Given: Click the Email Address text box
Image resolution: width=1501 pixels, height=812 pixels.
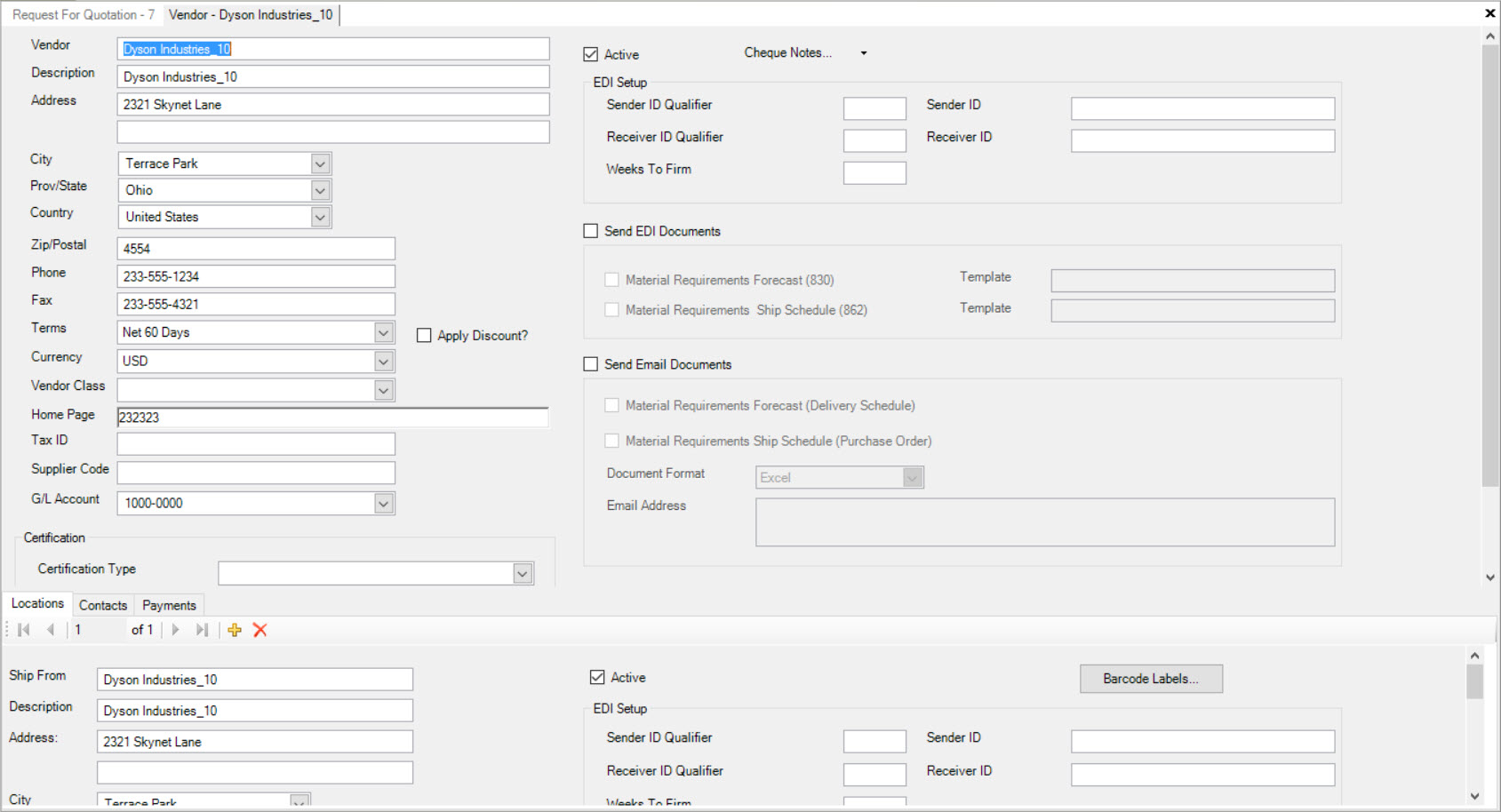Looking at the screenshot, I should tap(1045, 522).
